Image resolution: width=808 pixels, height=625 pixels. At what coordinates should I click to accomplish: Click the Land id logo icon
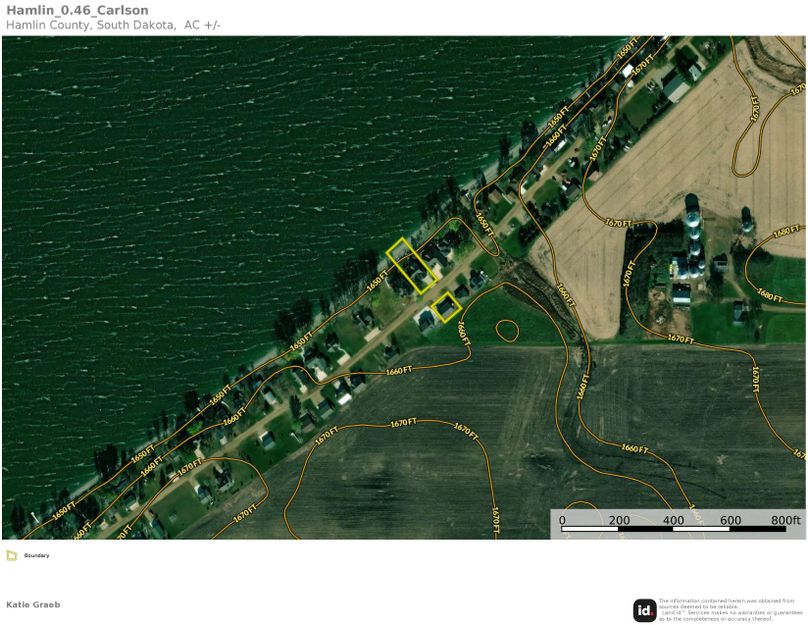(x=645, y=610)
